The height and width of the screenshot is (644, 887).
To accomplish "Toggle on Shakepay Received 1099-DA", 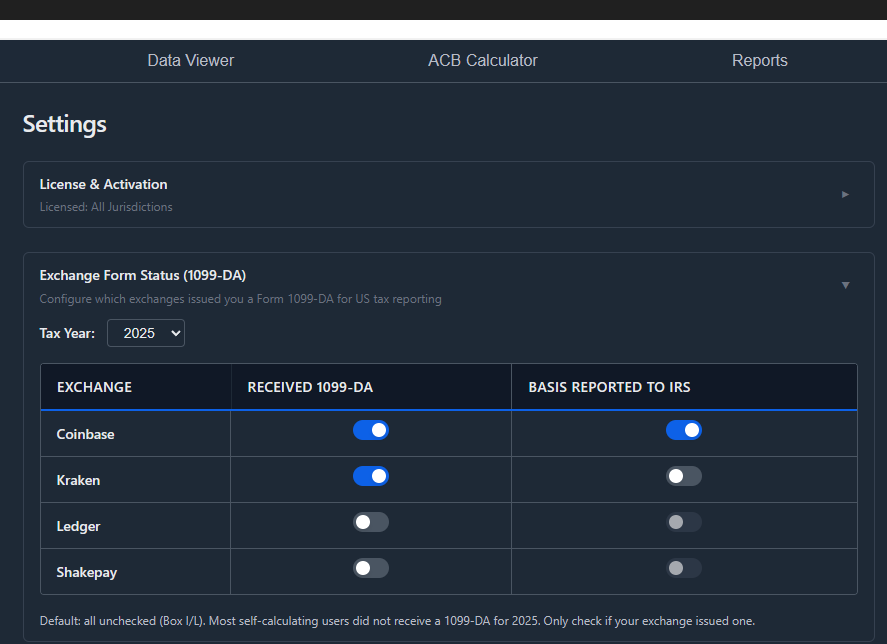I will [371, 568].
